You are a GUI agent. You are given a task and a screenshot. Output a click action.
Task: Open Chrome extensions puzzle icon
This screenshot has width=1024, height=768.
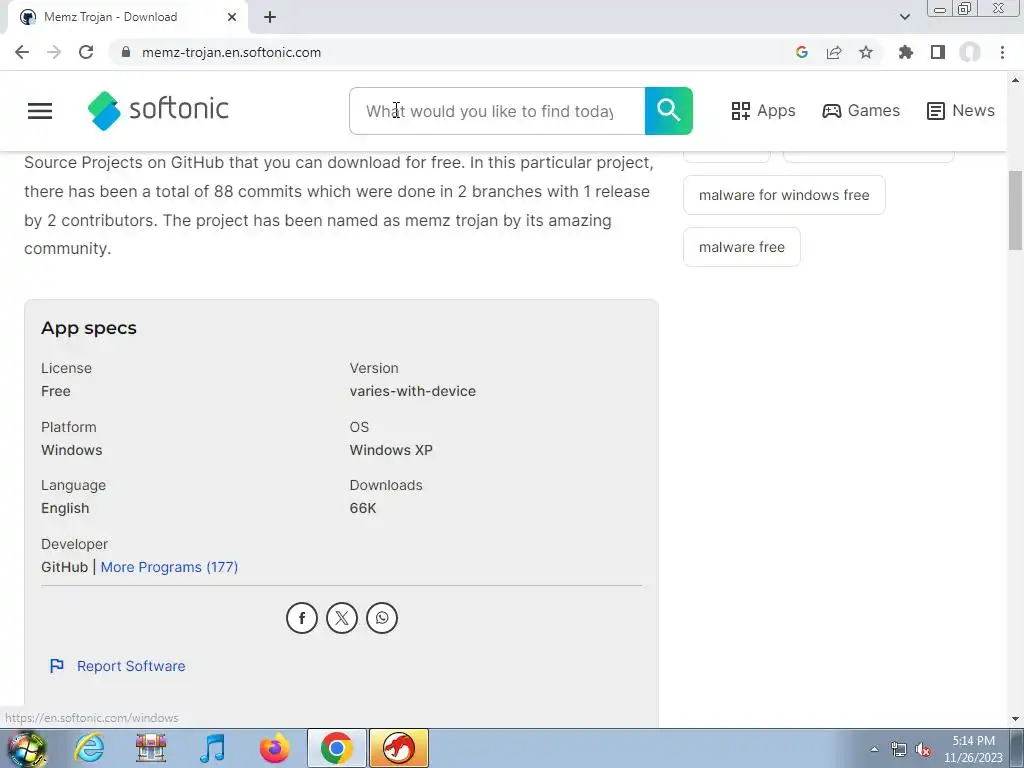906,52
